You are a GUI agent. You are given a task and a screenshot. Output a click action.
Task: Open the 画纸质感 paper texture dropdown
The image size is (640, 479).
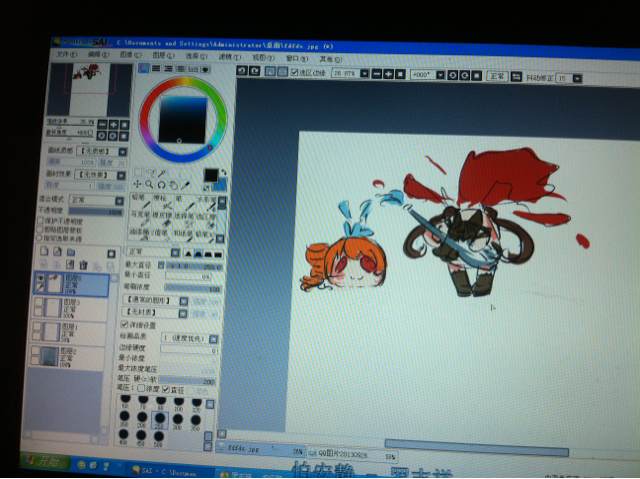coord(122,152)
